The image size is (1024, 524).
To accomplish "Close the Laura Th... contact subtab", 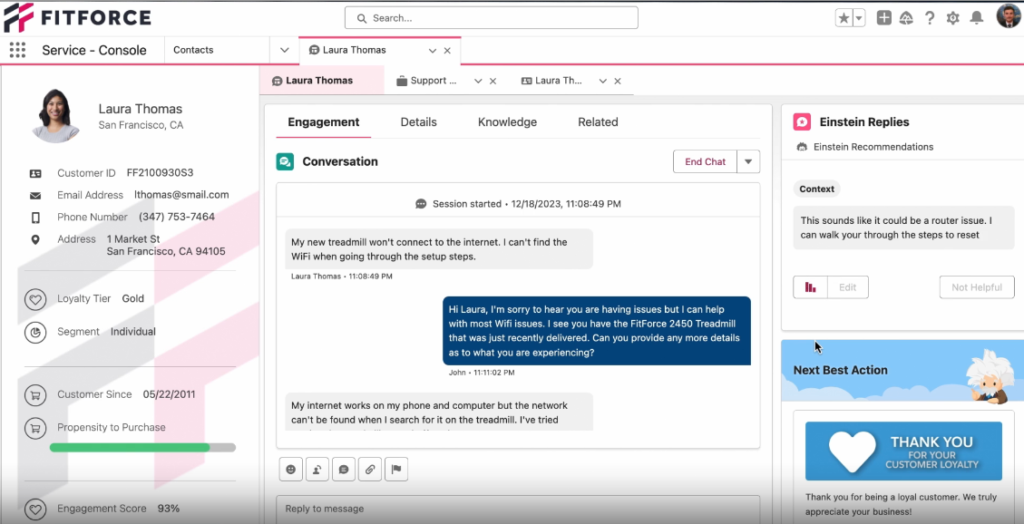I will [618, 81].
